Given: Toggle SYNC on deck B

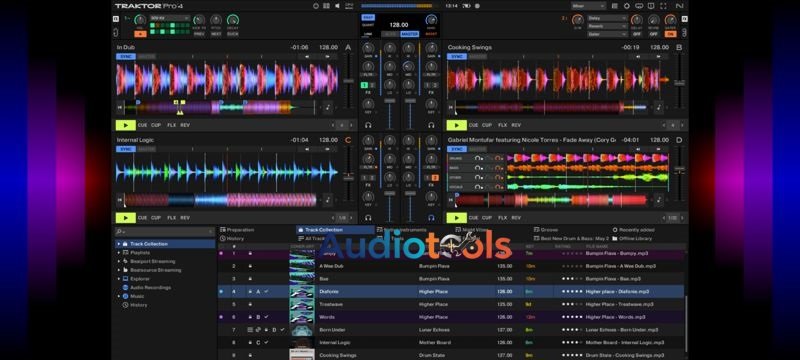Looking at the screenshot, I should click(x=457, y=57).
